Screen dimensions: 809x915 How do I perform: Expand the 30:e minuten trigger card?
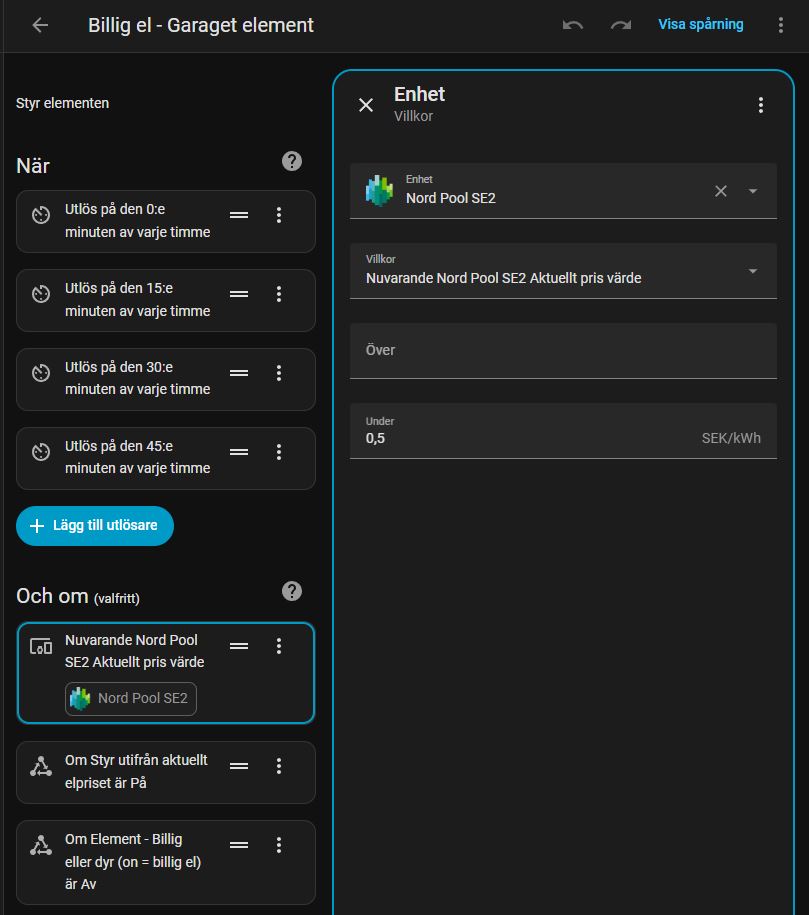137,378
